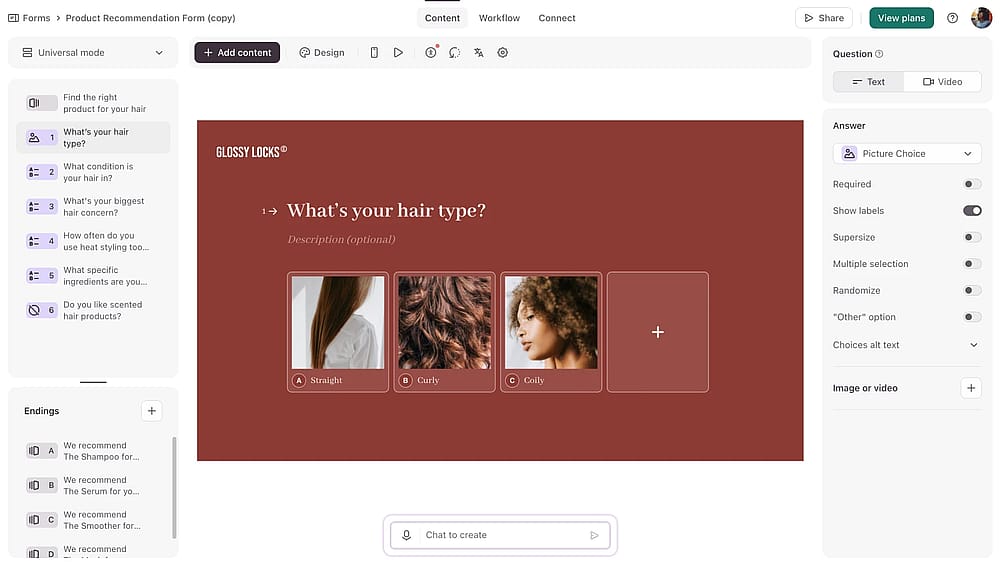Click the help question mark icon

(952, 18)
